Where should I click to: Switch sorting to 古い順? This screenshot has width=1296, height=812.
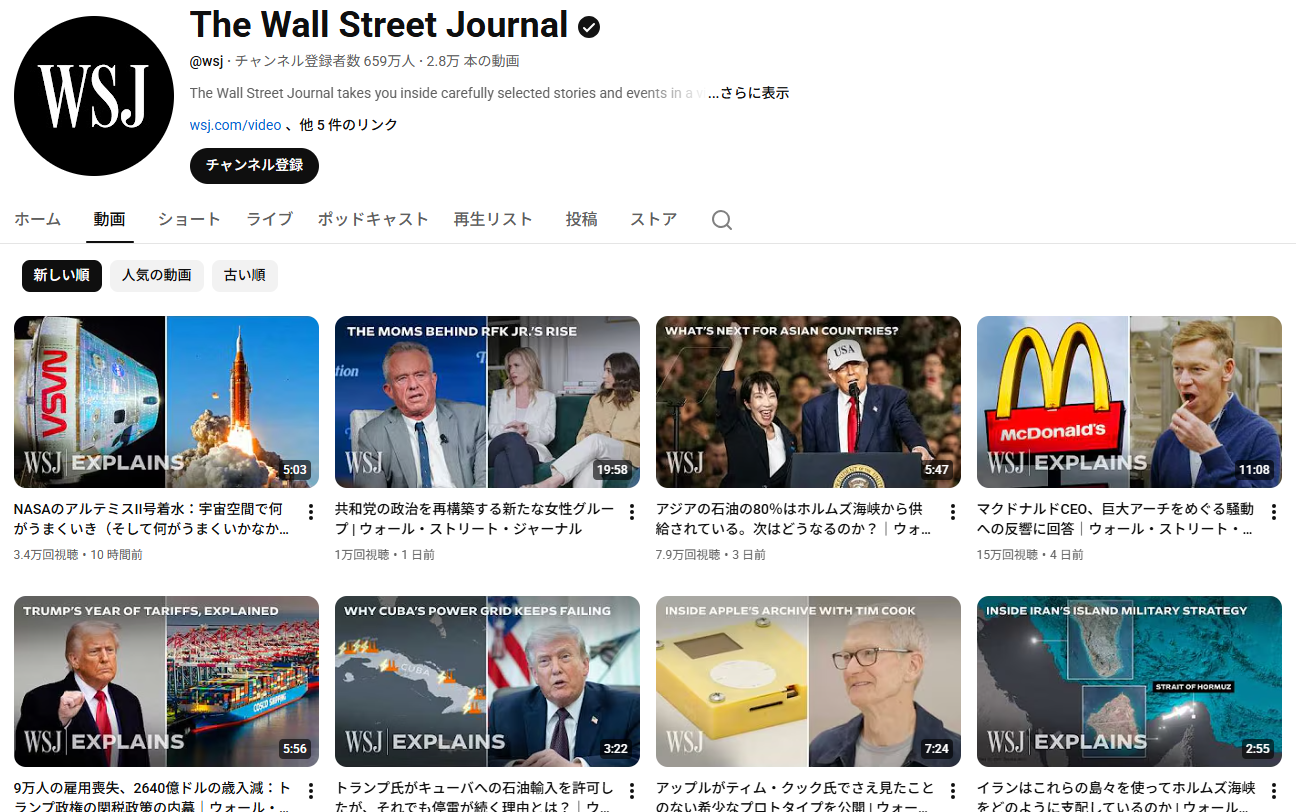coord(244,276)
